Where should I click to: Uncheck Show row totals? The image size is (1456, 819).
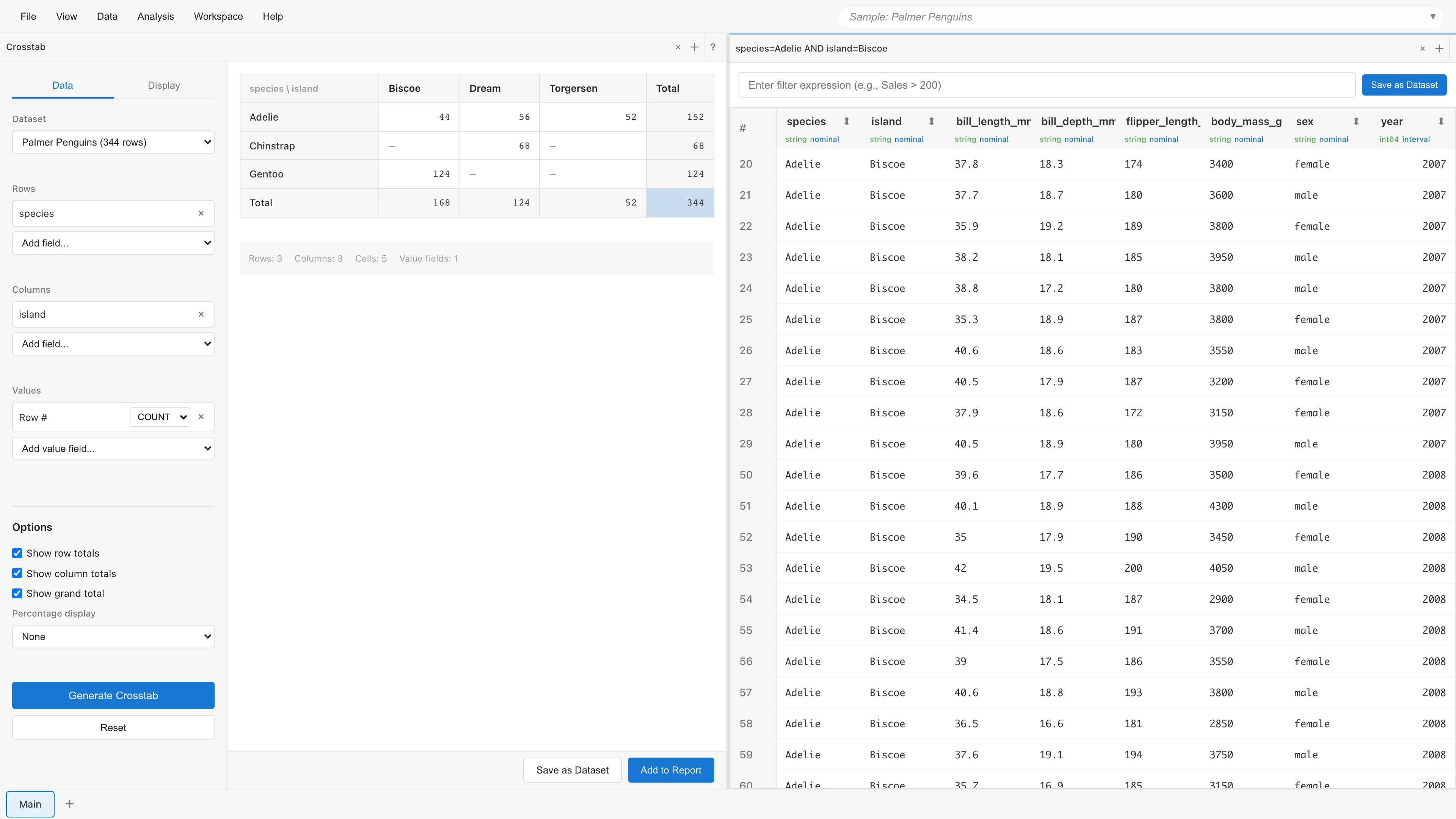tap(17, 553)
